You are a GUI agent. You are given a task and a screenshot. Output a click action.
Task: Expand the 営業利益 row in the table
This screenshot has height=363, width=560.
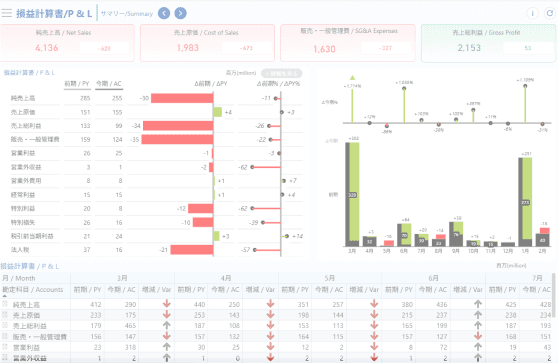(x=5, y=347)
